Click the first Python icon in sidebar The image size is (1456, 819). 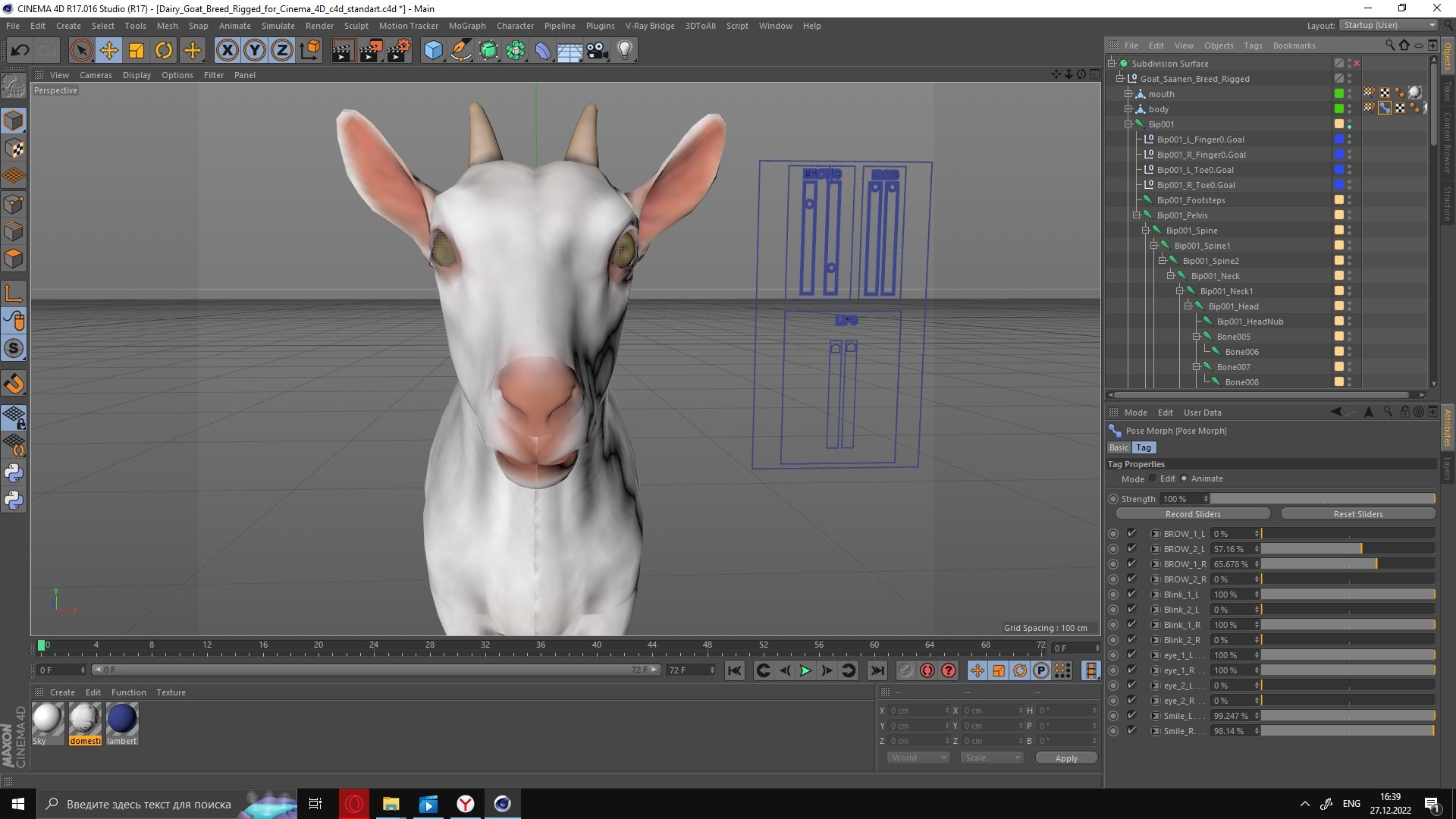pyautogui.click(x=14, y=473)
